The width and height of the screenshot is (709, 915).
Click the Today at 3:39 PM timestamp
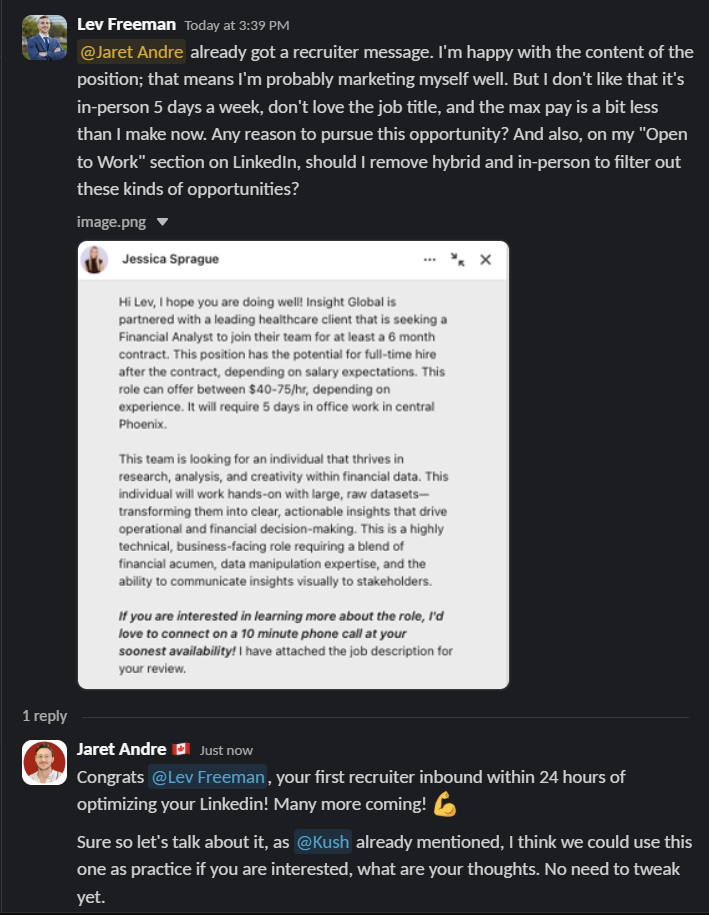point(237,26)
